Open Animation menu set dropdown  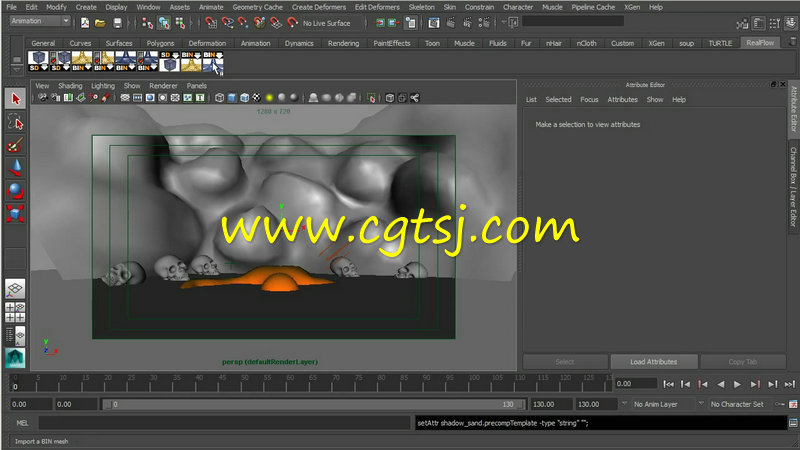click(x=40, y=21)
